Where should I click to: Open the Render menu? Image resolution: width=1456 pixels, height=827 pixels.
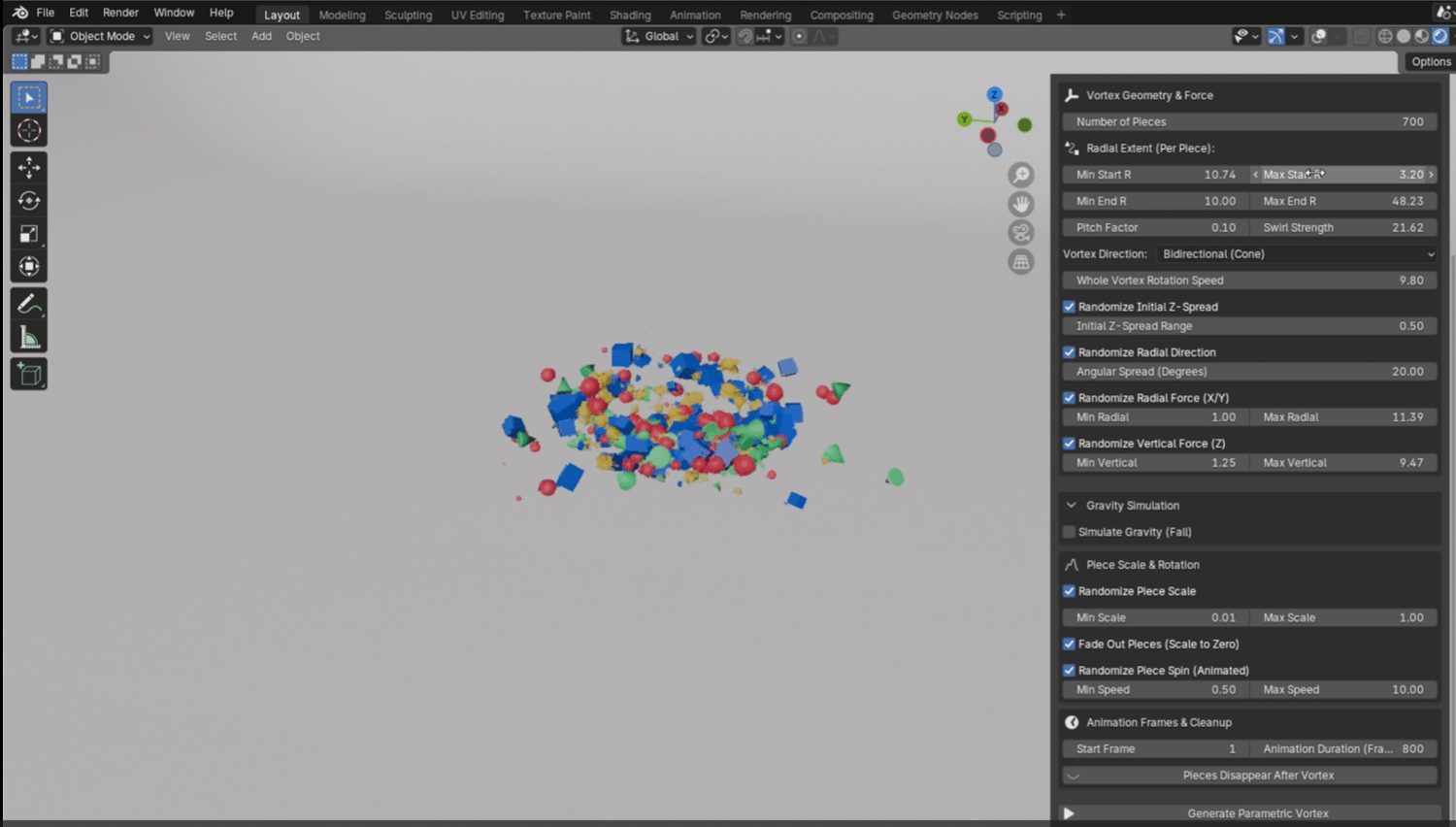pos(121,13)
